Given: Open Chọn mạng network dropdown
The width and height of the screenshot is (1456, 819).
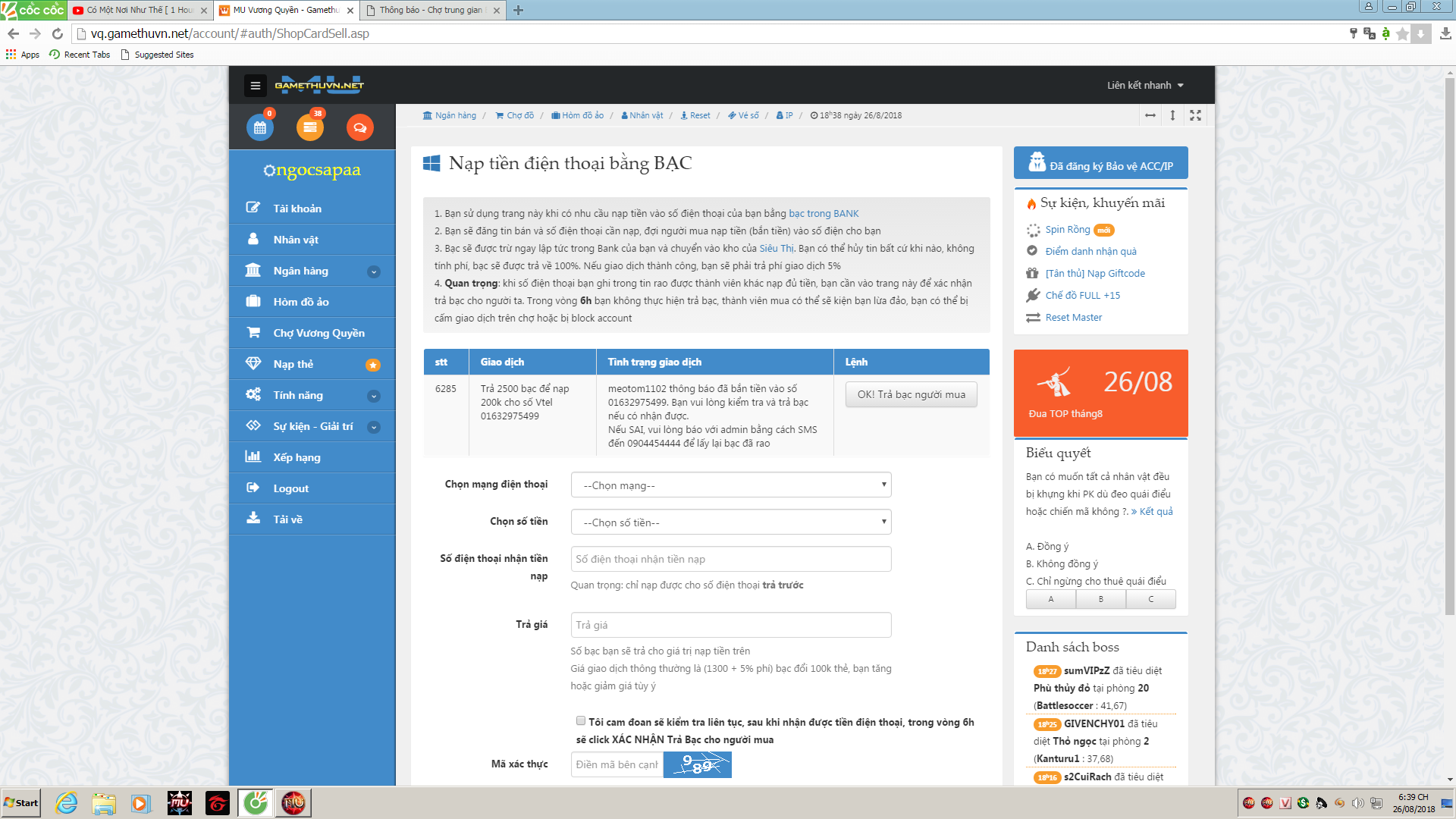Looking at the screenshot, I should pyautogui.click(x=730, y=485).
